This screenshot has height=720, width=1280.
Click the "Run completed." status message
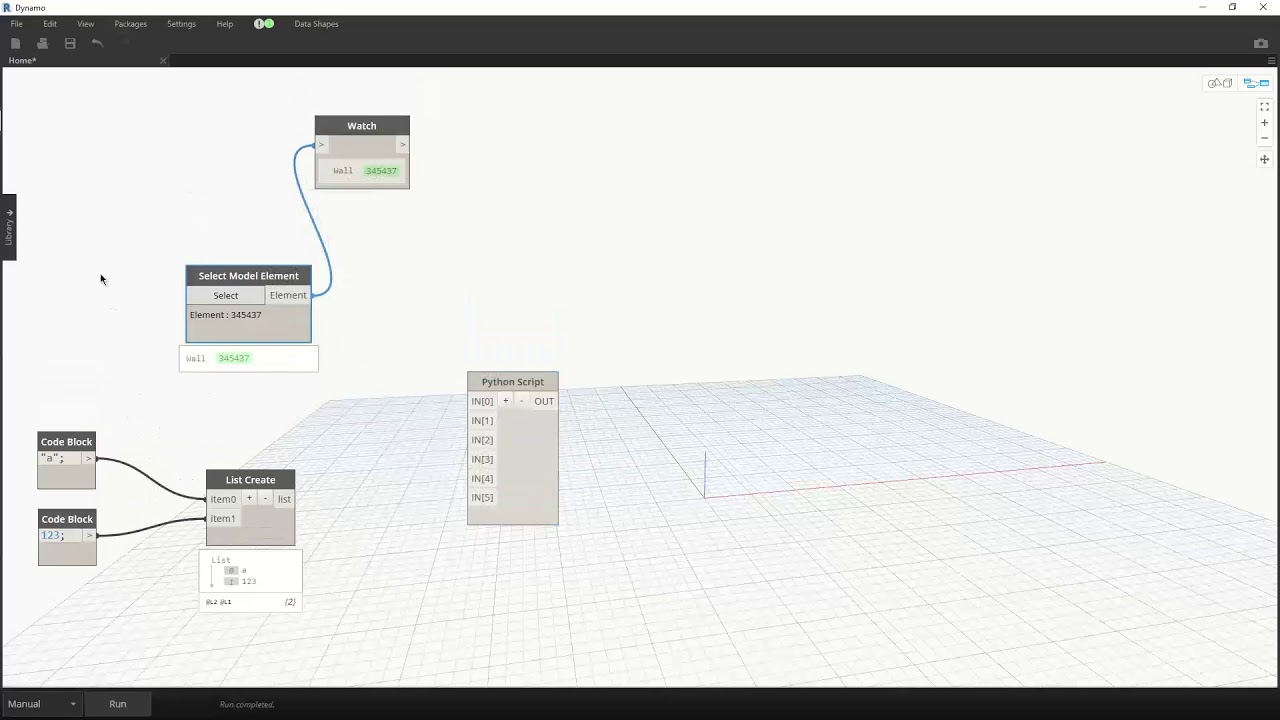tap(247, 705)
